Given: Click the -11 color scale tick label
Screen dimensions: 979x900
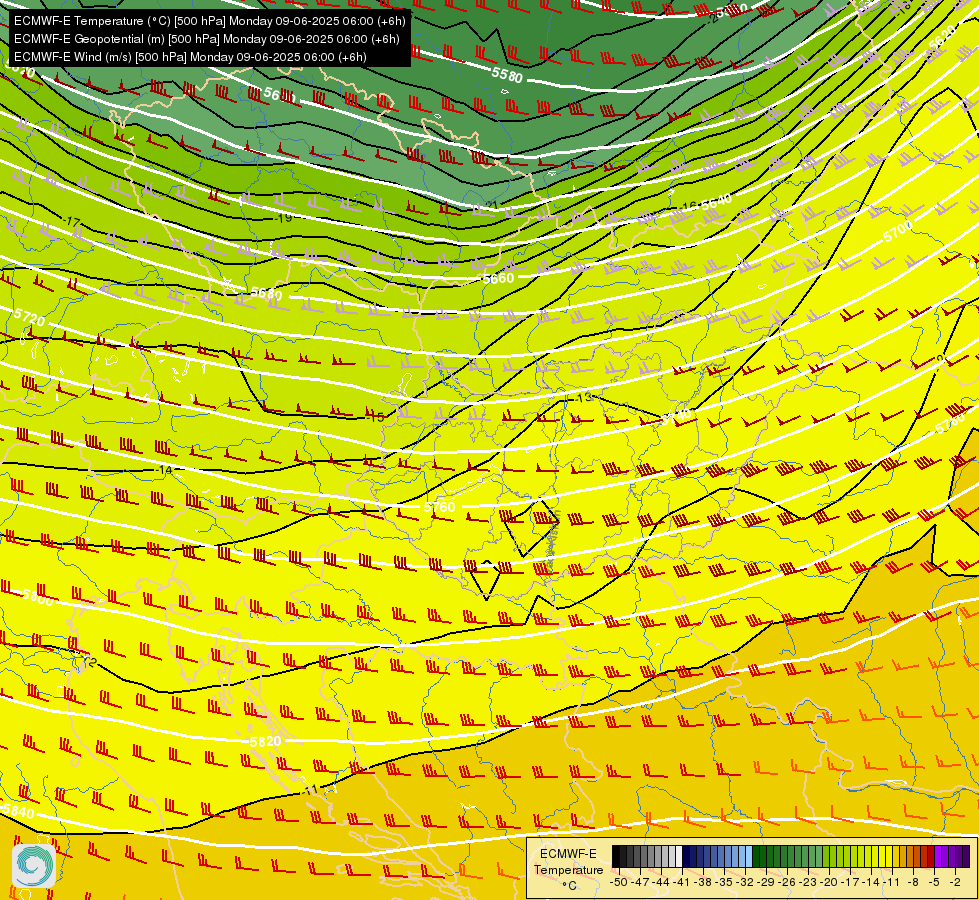Looking at the screenshot, I should pos(893,882).
